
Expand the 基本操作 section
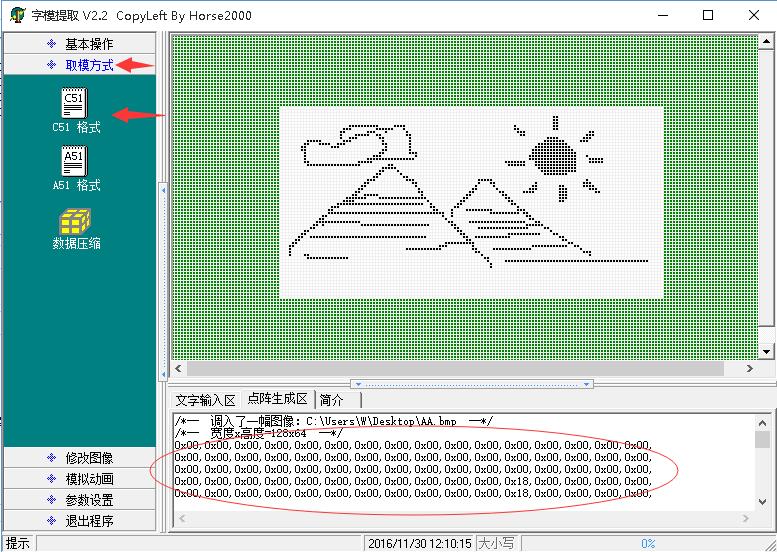(x=79, y=44)
